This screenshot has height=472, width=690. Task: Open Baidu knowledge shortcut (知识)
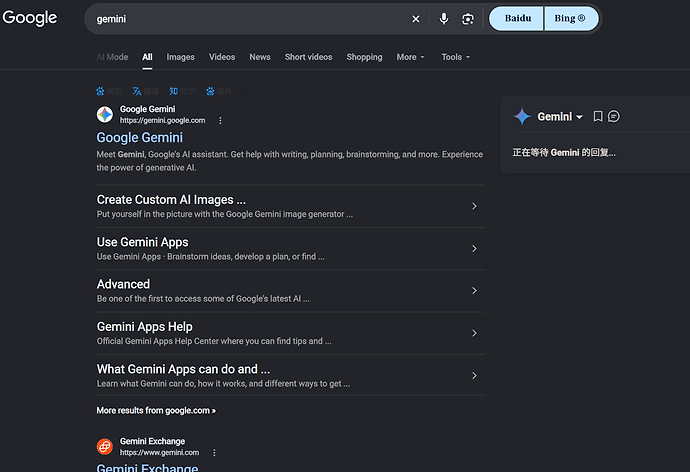(x=182, y=91)
